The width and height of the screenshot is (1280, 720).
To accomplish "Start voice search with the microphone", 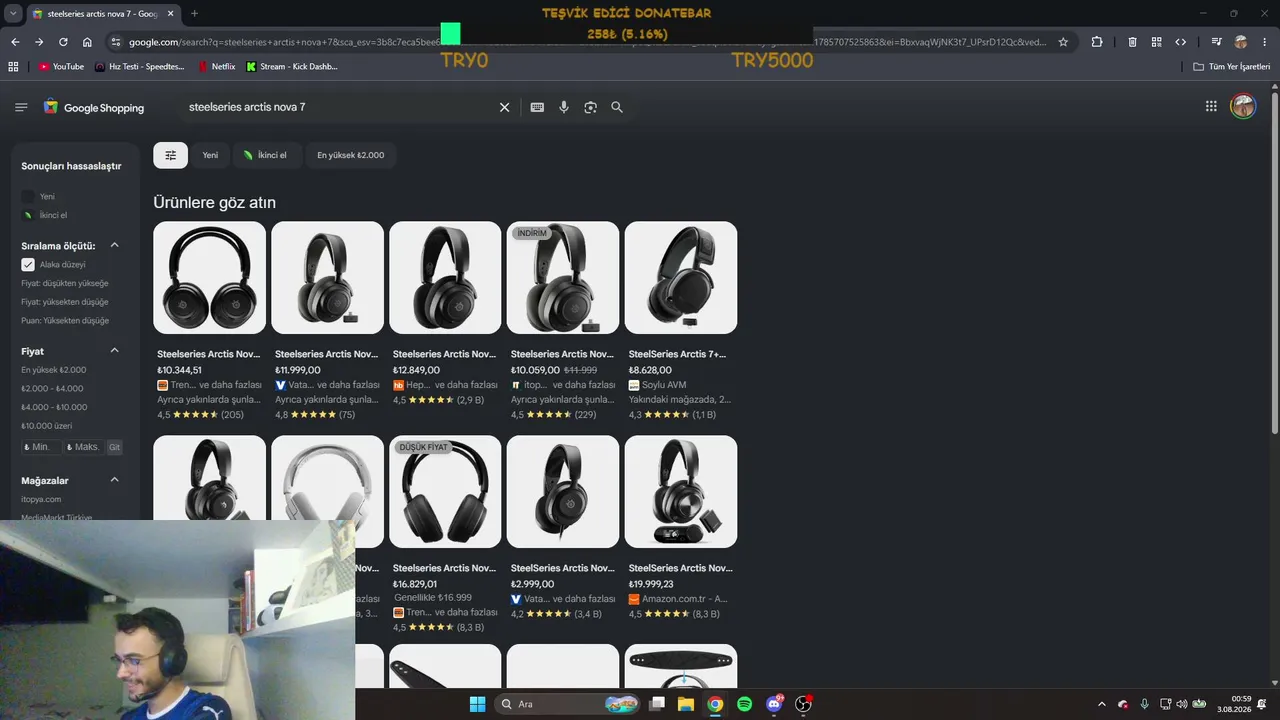I will [564, 107].
